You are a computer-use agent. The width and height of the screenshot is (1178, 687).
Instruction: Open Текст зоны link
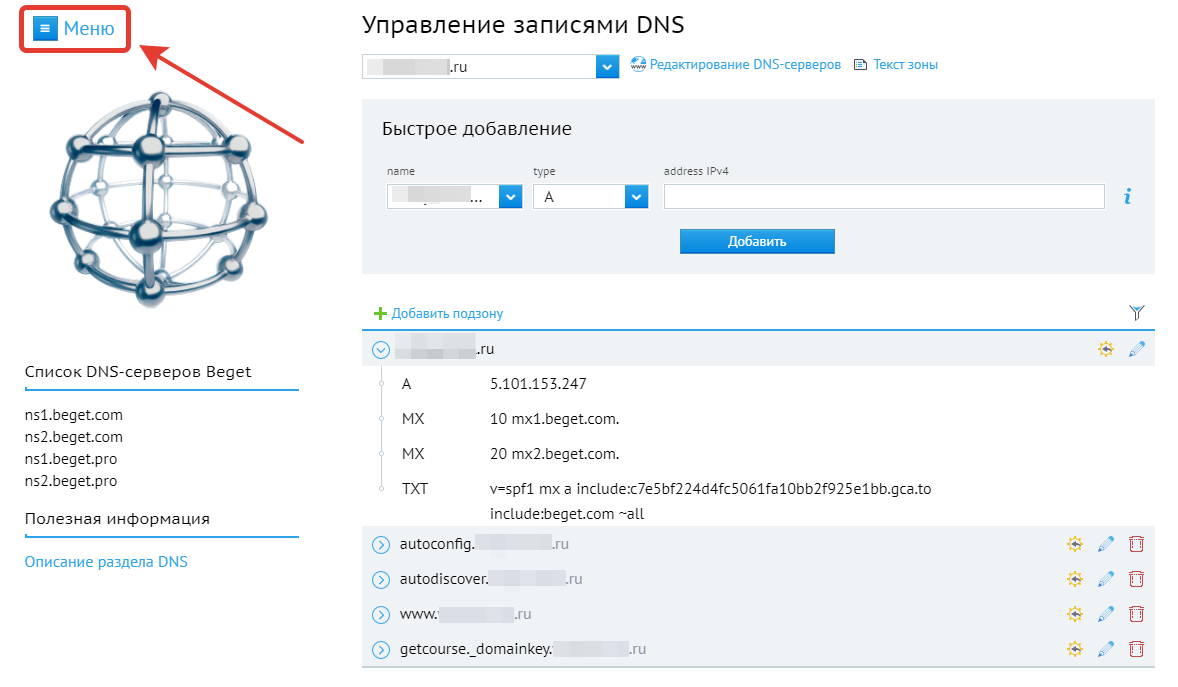coord(905,65)
